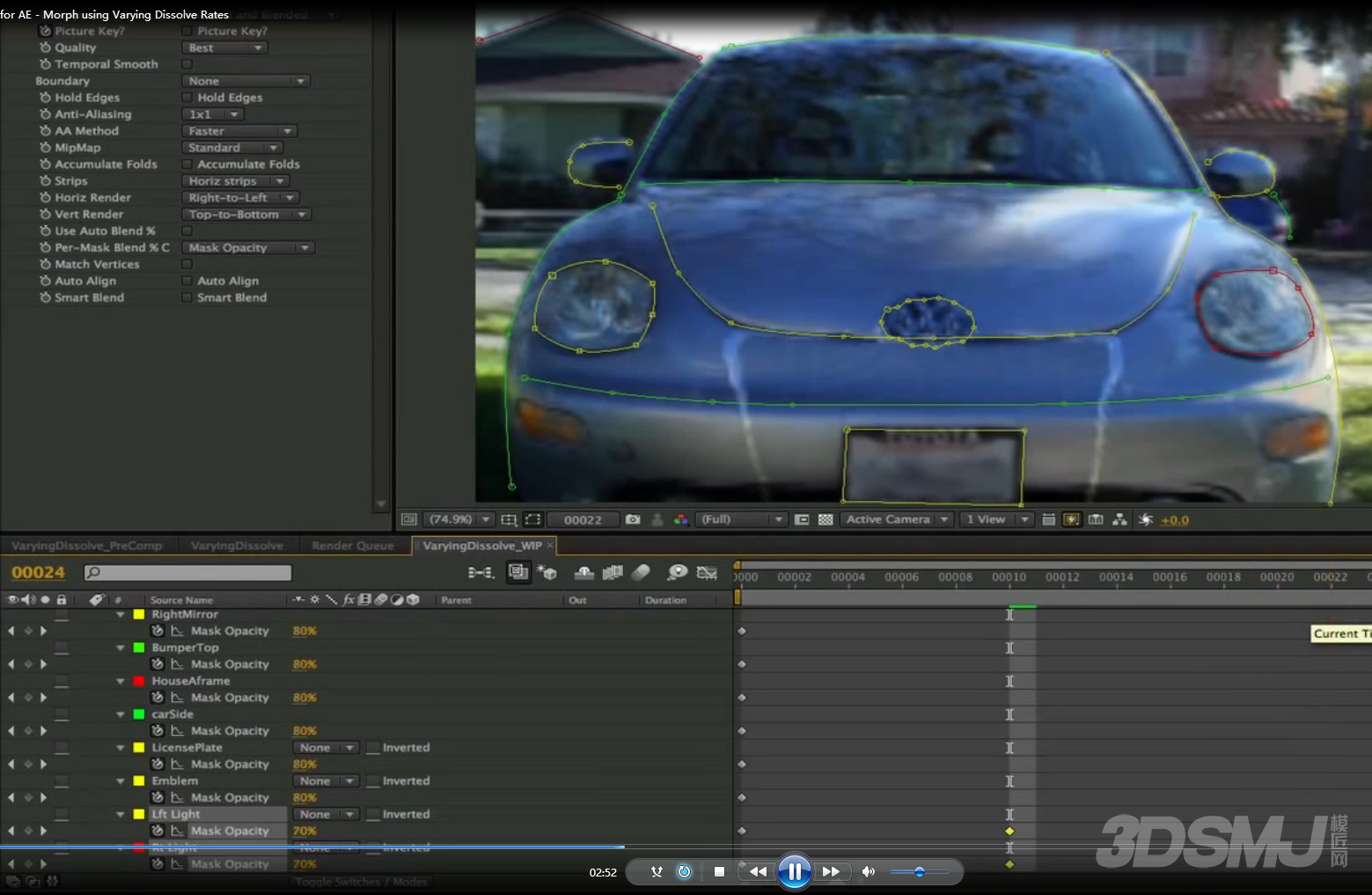Viewport: 1372px width, 895px height.
Task: Enable the Temporal Smooth checkbox
Action: pos(187,64)
